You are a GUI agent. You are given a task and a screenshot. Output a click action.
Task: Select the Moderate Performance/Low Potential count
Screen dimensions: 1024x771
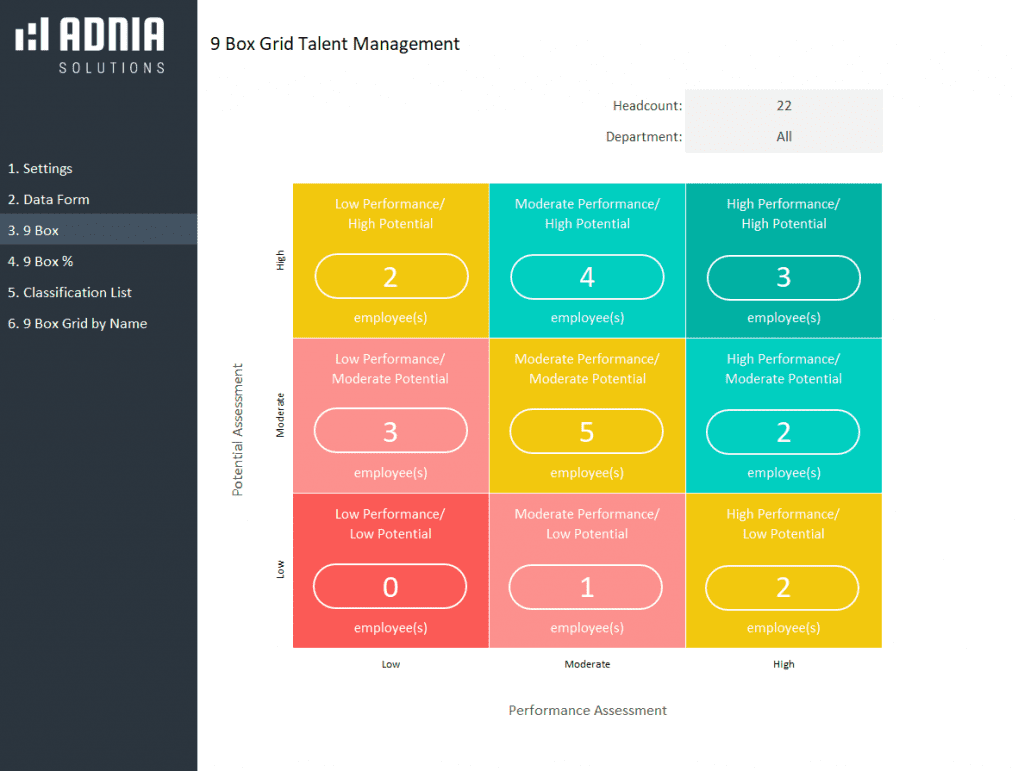(587, 587)
